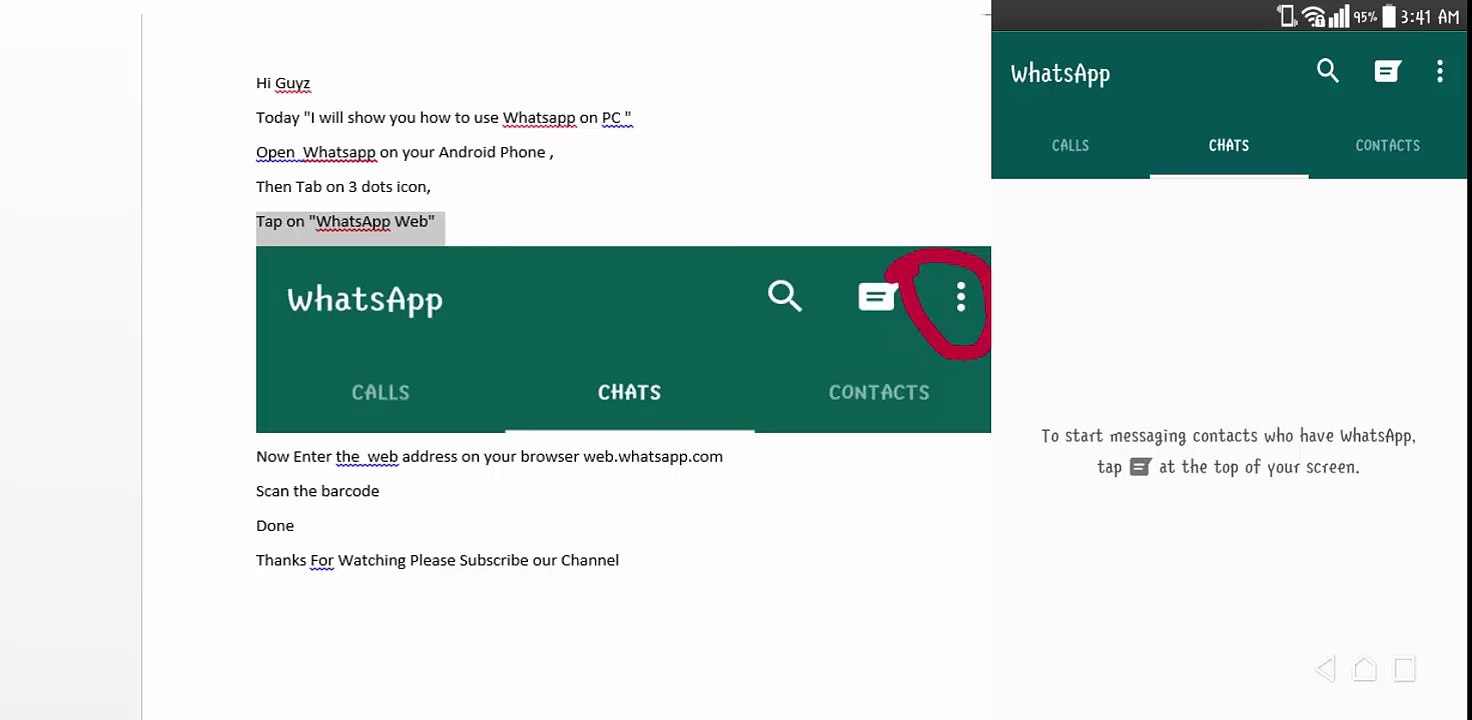The height and width of the screenshot is (720, 1472).
Task: Tap the search icon on the live phone screen
Action: [x=1327, y=71]
